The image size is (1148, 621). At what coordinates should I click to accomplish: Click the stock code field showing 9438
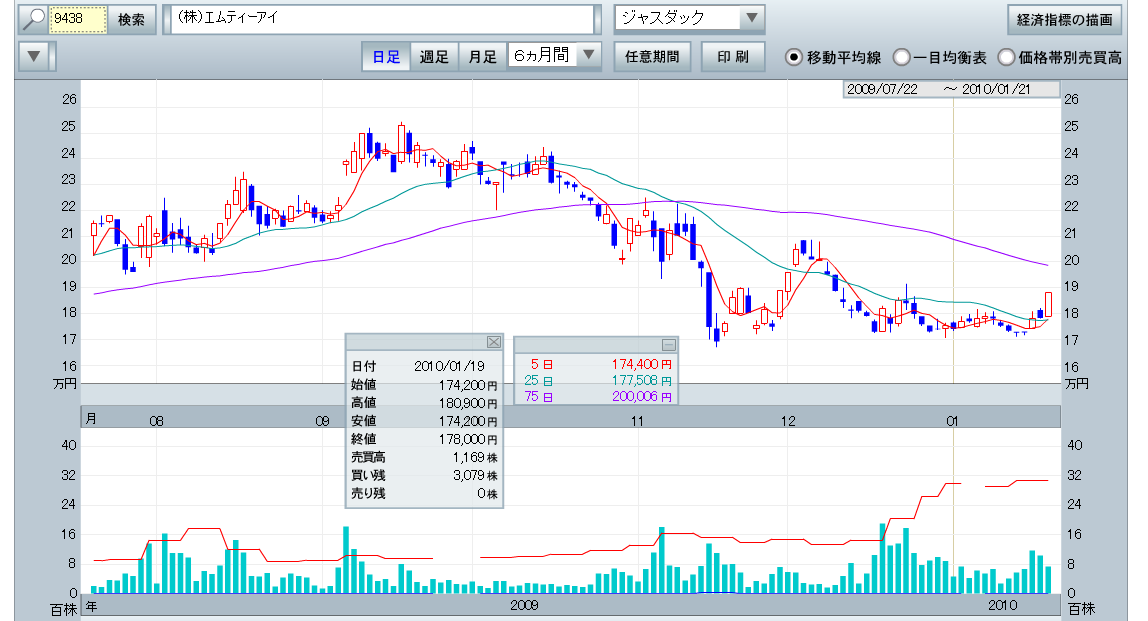coord(78,19)
